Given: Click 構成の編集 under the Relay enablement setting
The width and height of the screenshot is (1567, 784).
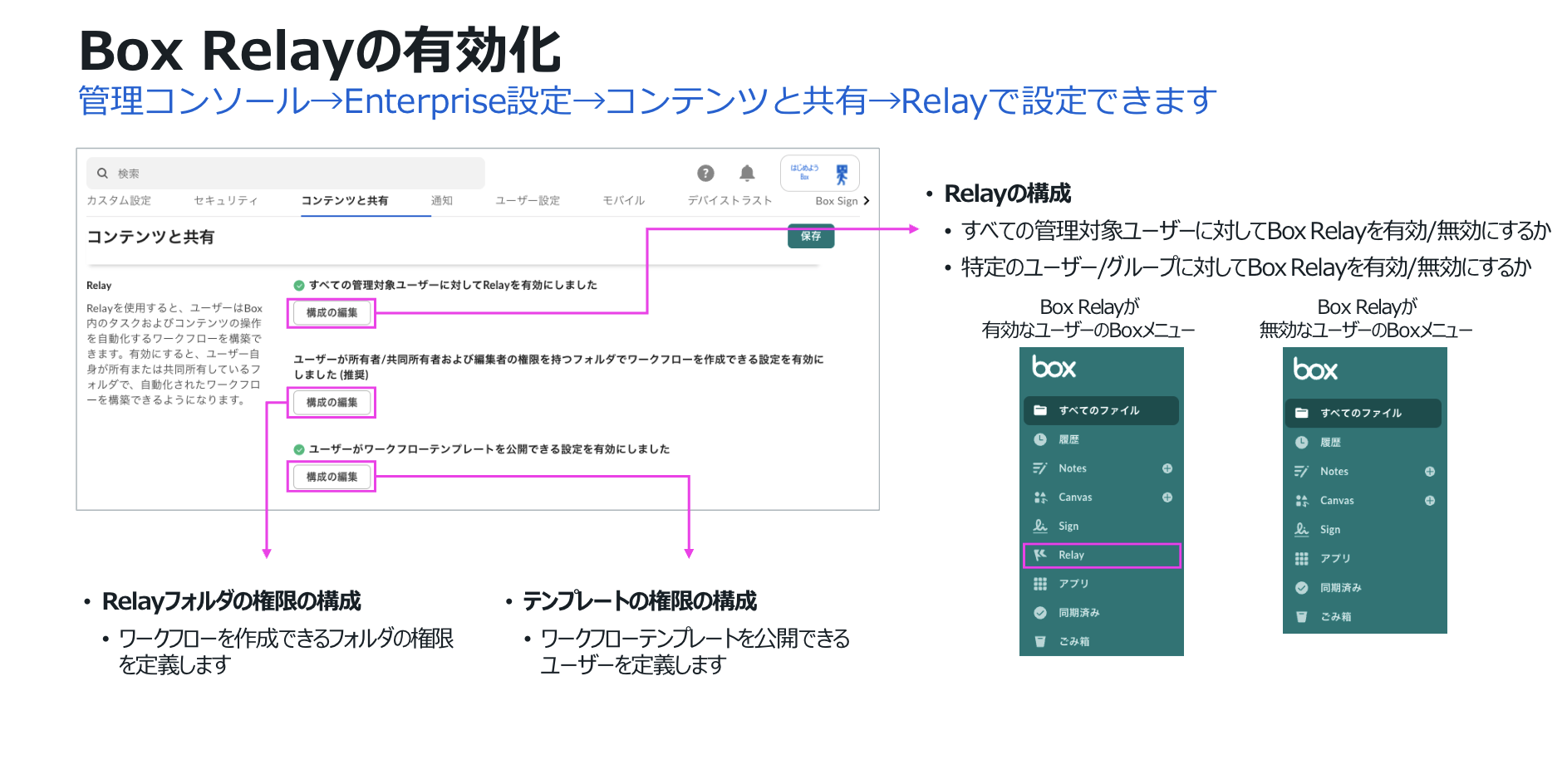Looking at the screenshot, I should coord(332,313).
